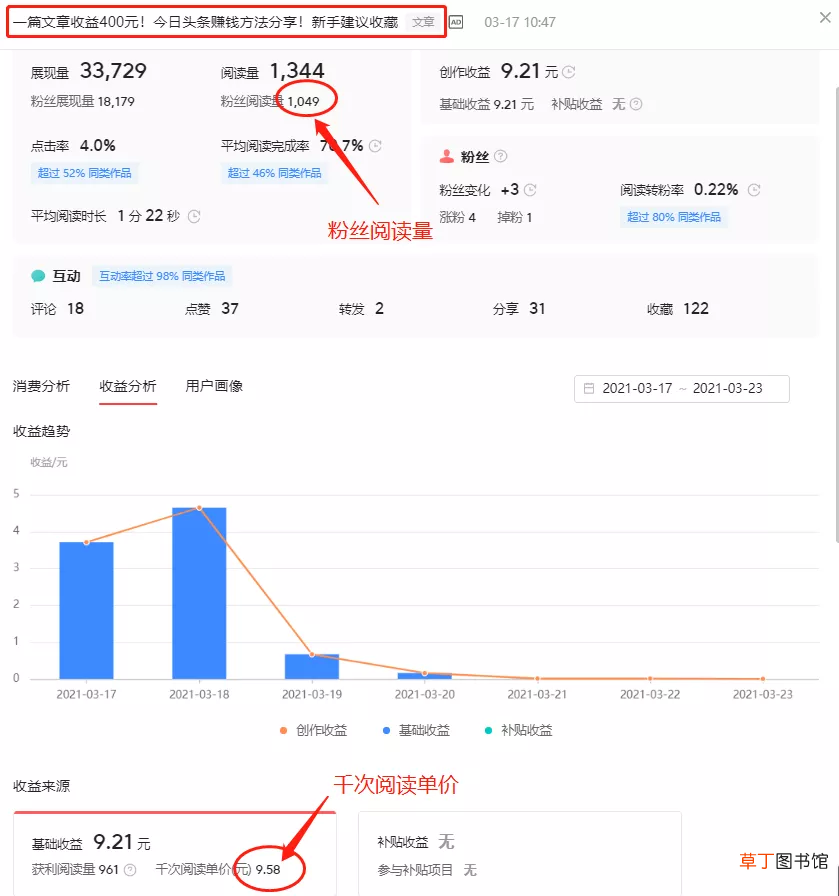Click the blue bar for 2021-03-19
Image resolution: width=839 pixels, height=896 pixels.
pos(311,666)
